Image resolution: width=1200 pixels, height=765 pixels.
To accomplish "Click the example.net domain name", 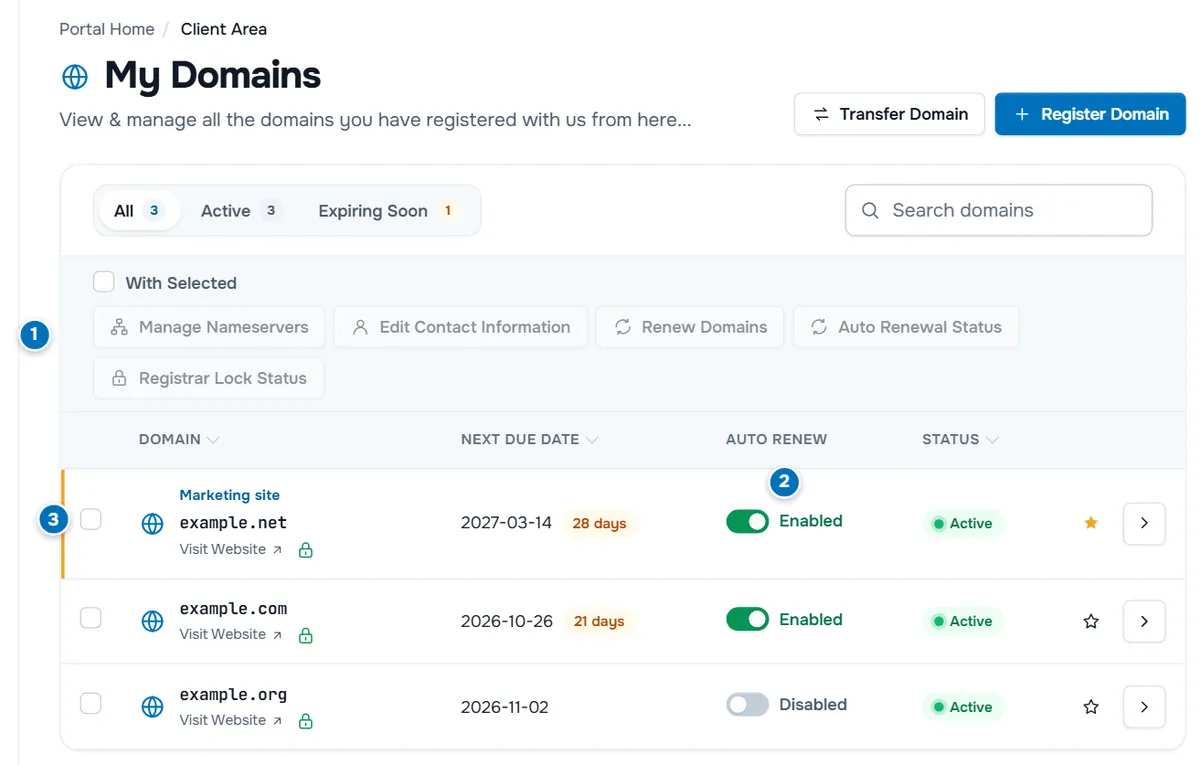I will [233, 522].
